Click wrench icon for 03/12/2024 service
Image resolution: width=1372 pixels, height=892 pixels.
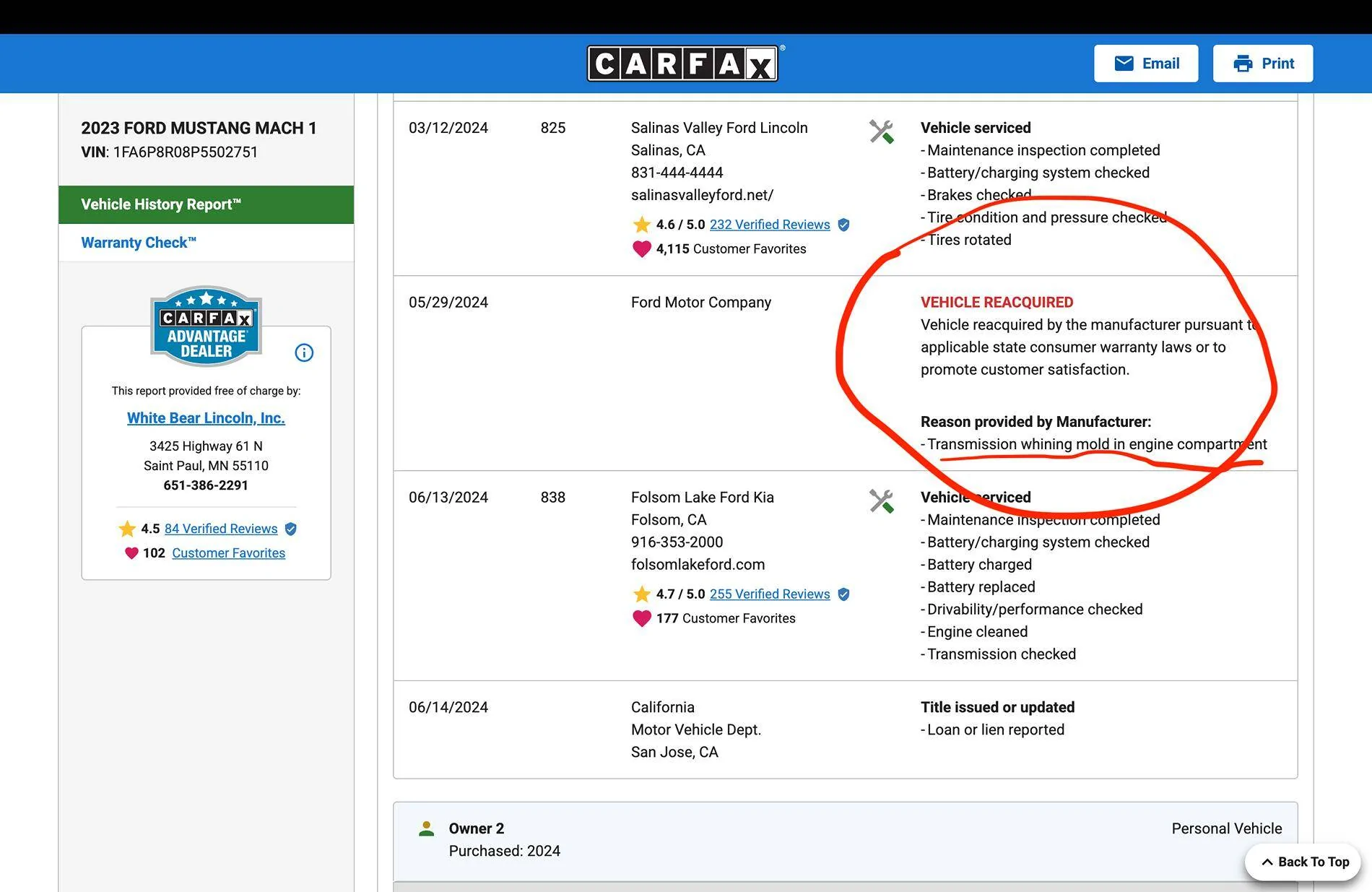[x=882, y=131]
